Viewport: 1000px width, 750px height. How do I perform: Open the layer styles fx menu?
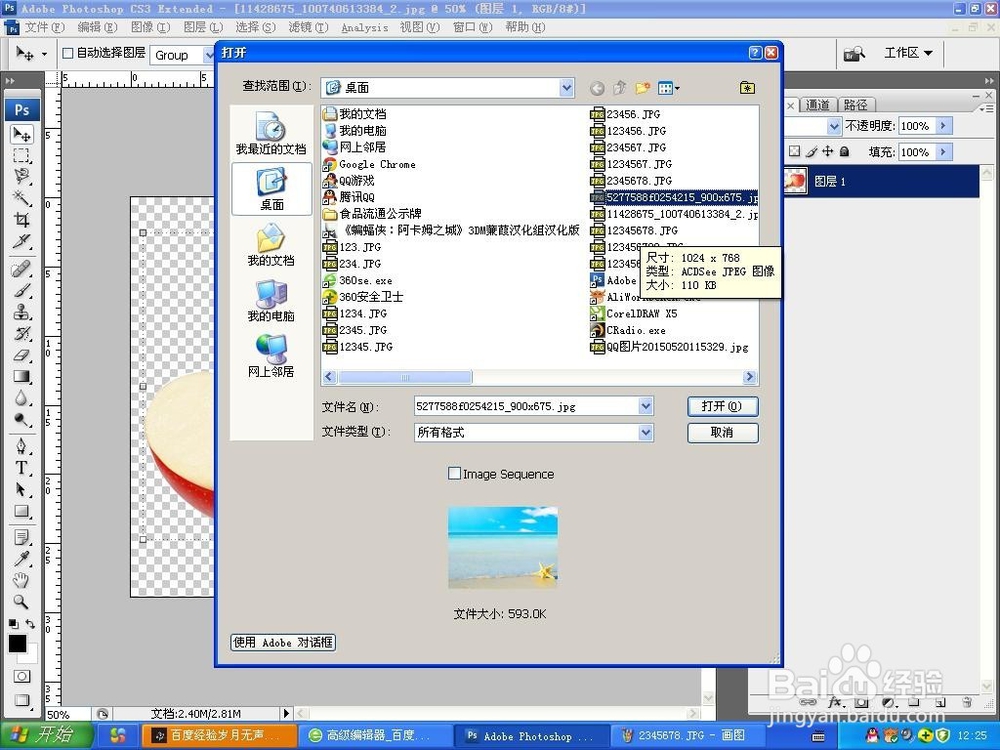point(833,703)
